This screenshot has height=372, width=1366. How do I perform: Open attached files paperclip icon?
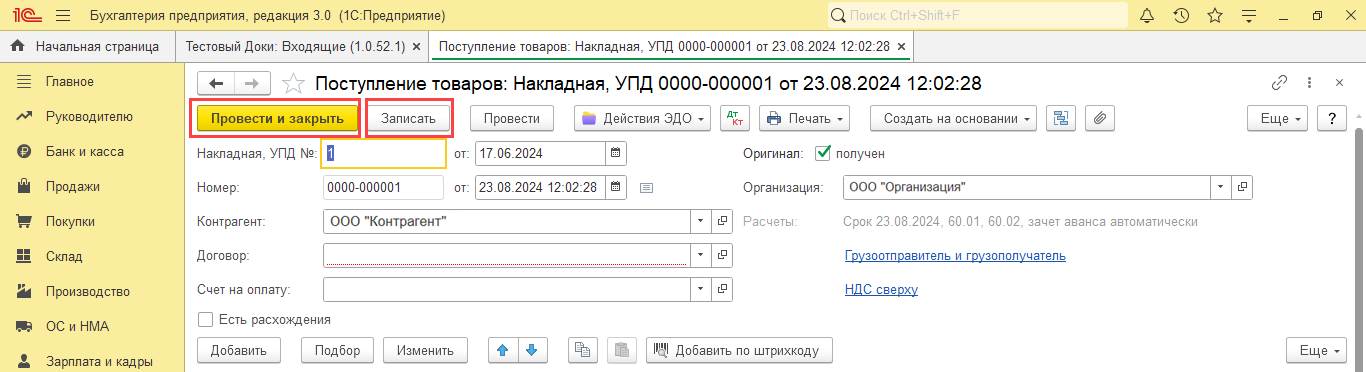coord(1100,118)
